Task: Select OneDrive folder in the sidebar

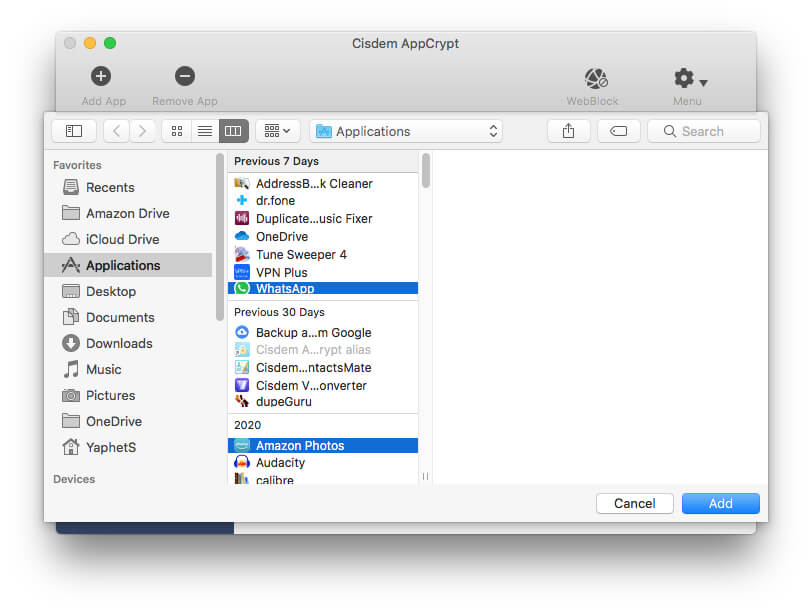Action: (x=129, y=421)
